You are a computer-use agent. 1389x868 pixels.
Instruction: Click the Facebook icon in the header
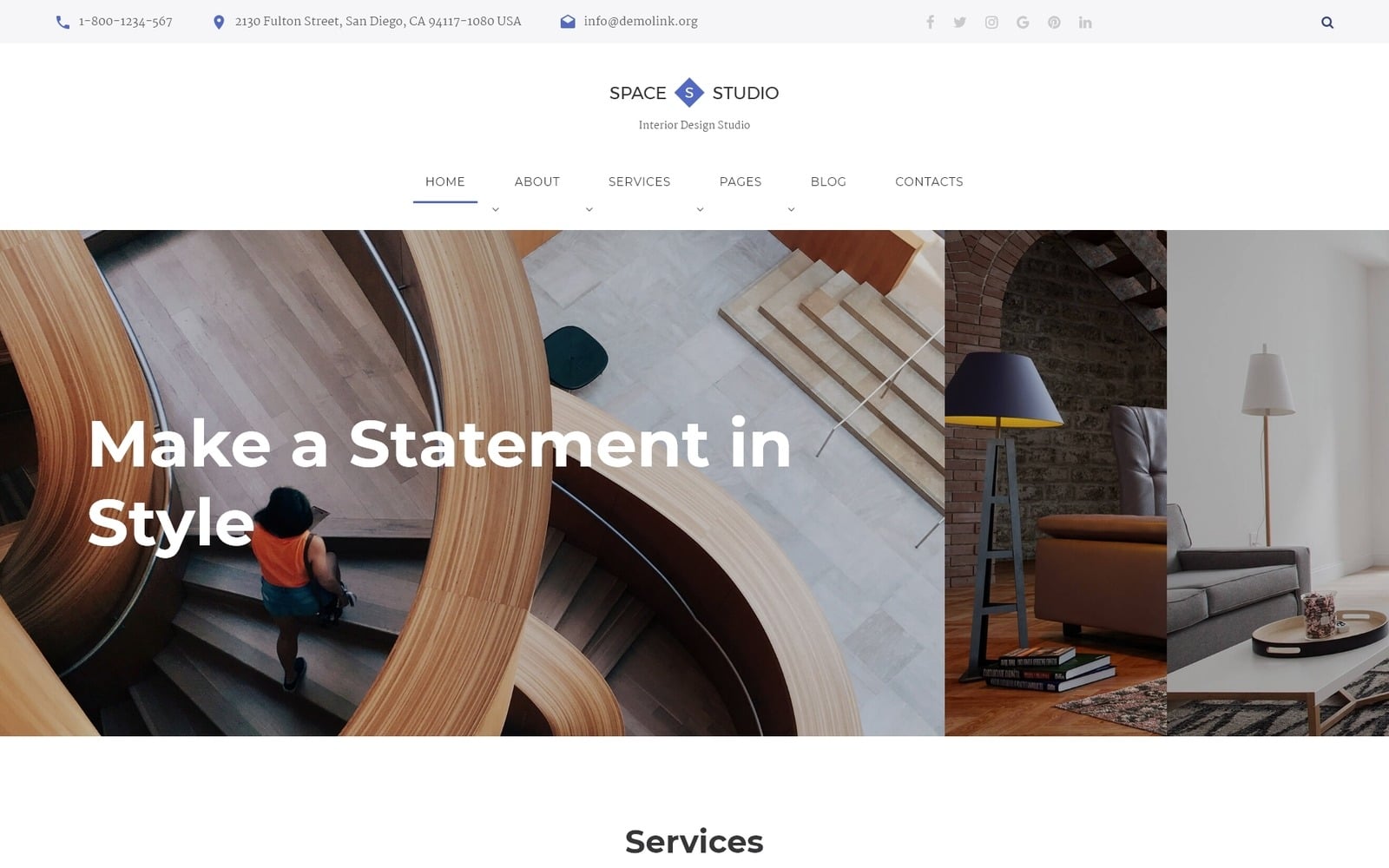click(930, 22)
